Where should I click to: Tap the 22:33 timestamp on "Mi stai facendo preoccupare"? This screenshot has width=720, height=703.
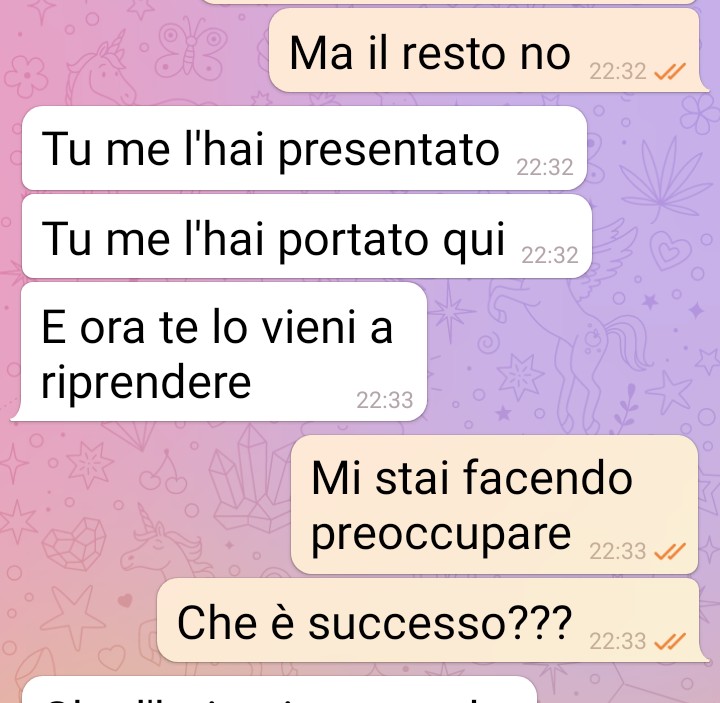[x=618, y=551]
